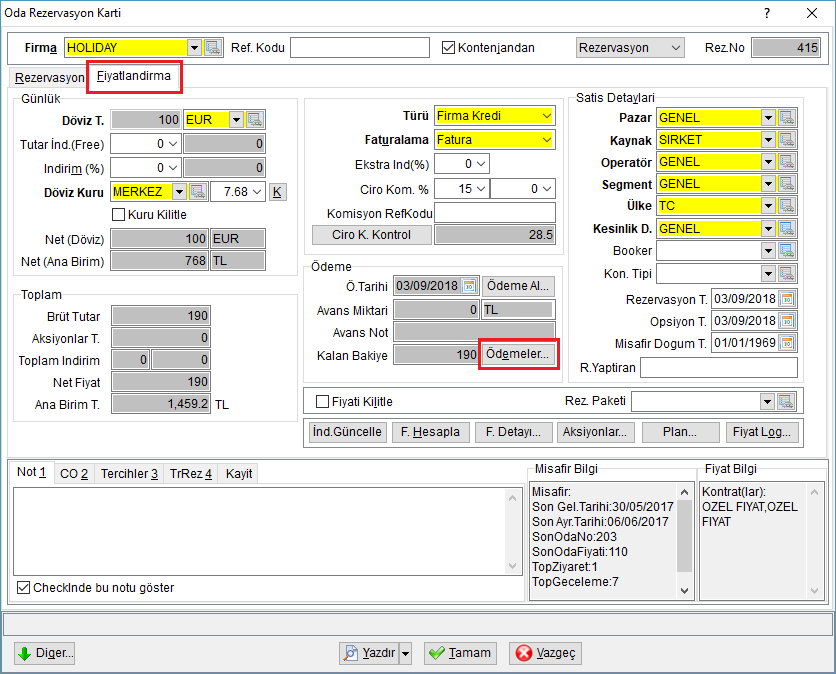Expand the Türü Firma Kredi dropdown
Image resolution: width=836 pixels, height=674 pixels.
547,116
